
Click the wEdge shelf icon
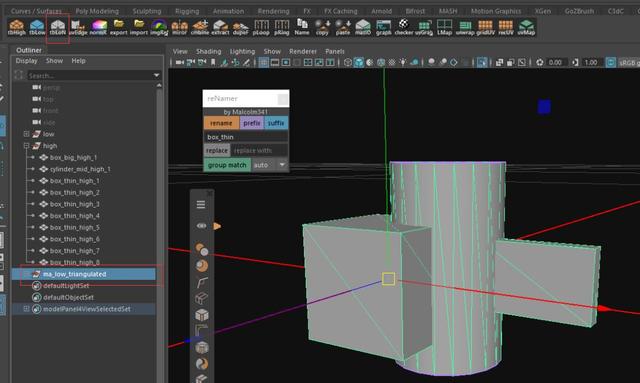click(78, 27)
